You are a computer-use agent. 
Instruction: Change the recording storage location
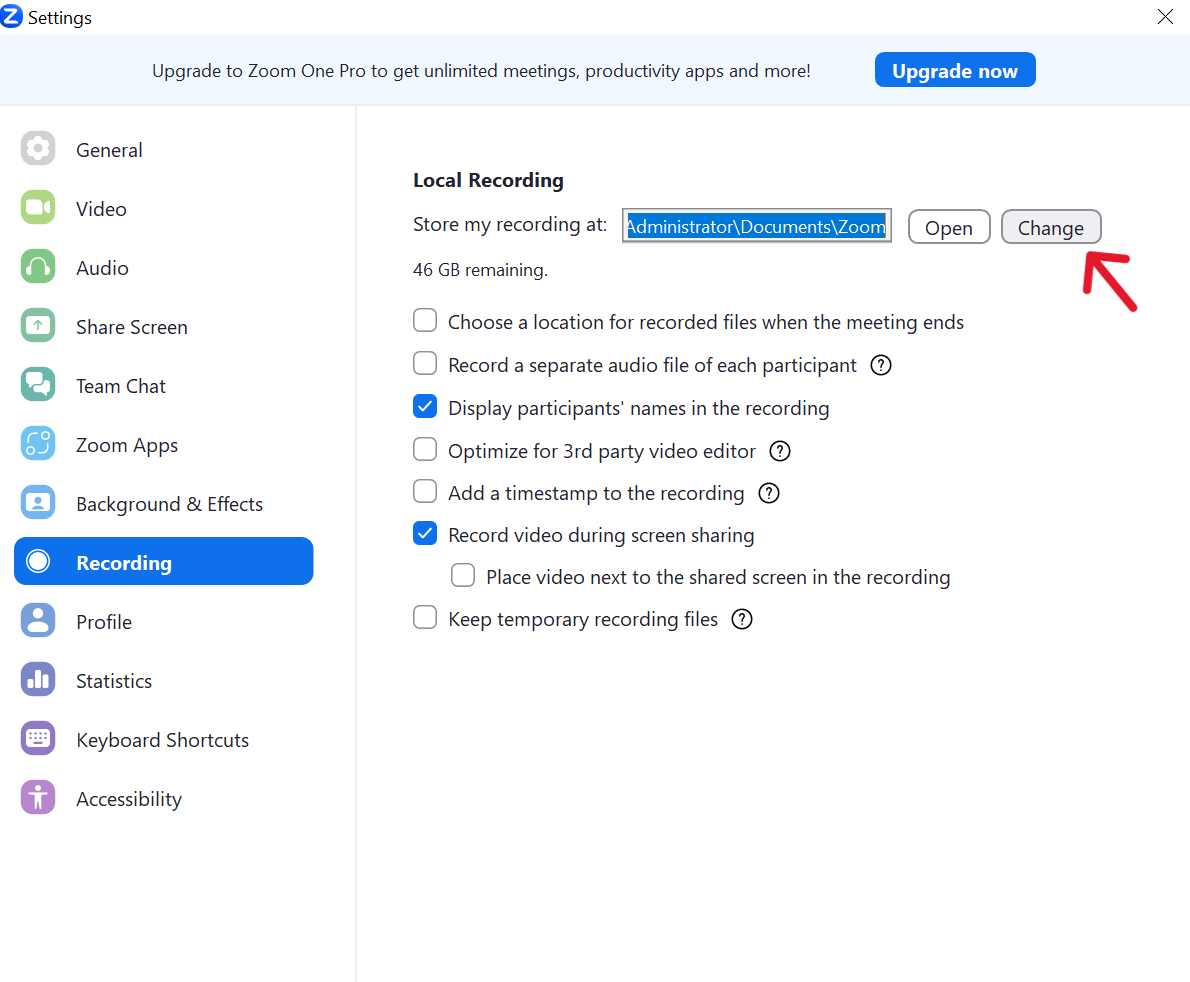1051,227
